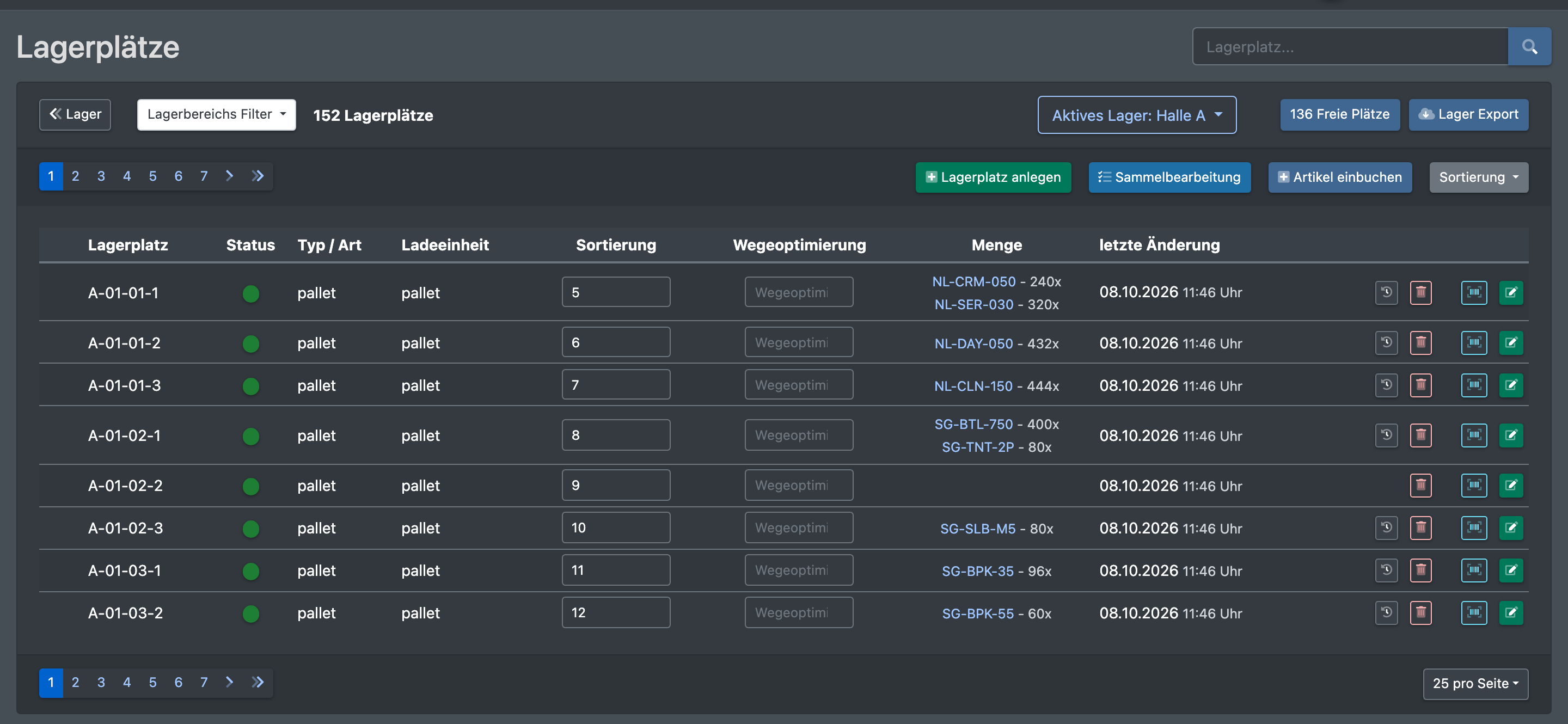Show barcode for A-01-02-1
This screenshot has height=724, width=1568.
point(1474,435)
